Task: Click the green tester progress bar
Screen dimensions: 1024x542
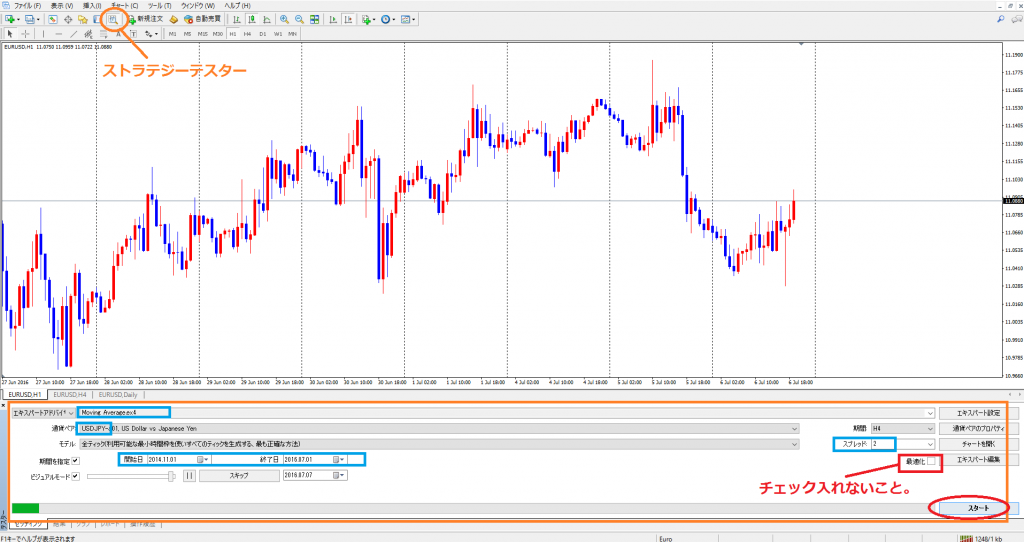Action: click(25, 508)
